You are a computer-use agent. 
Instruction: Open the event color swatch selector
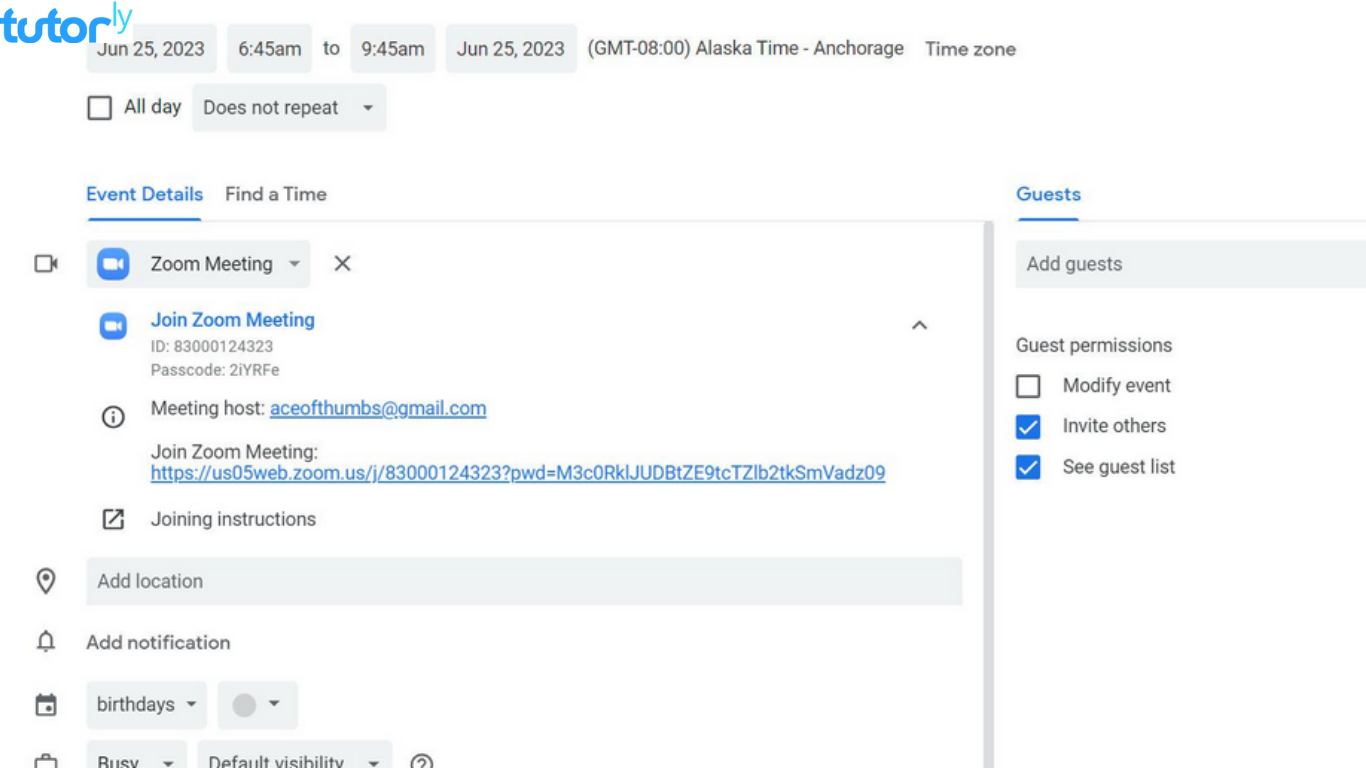tap(257, 704)
